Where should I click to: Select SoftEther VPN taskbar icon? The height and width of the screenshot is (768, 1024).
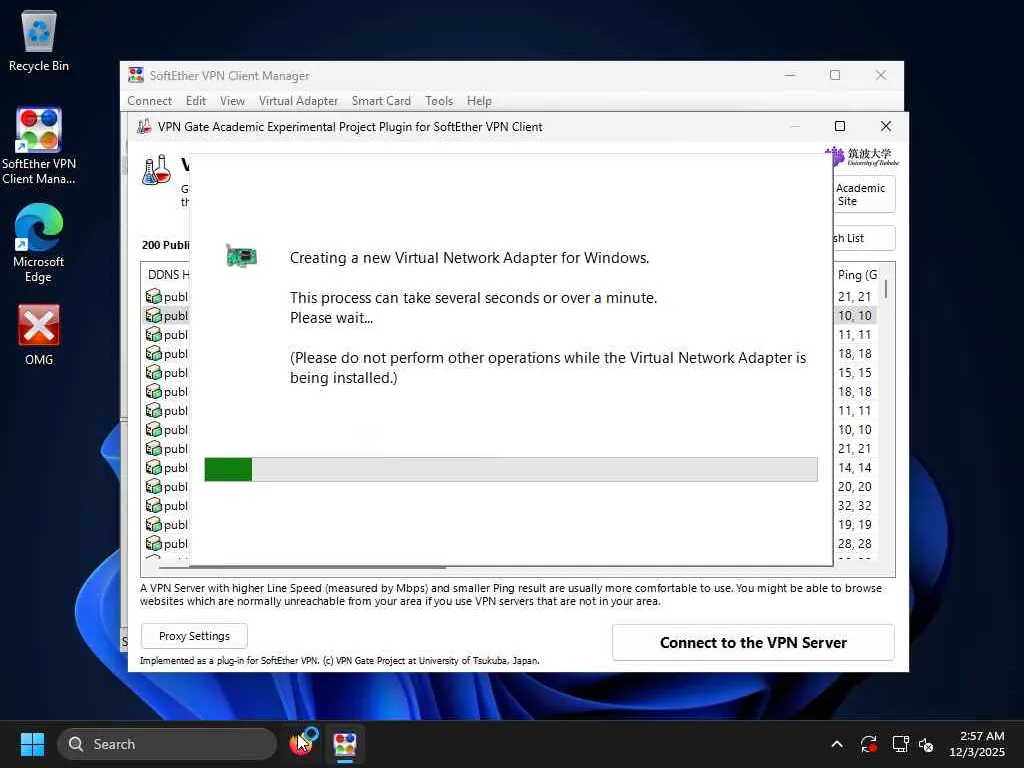tap(345, 744)
